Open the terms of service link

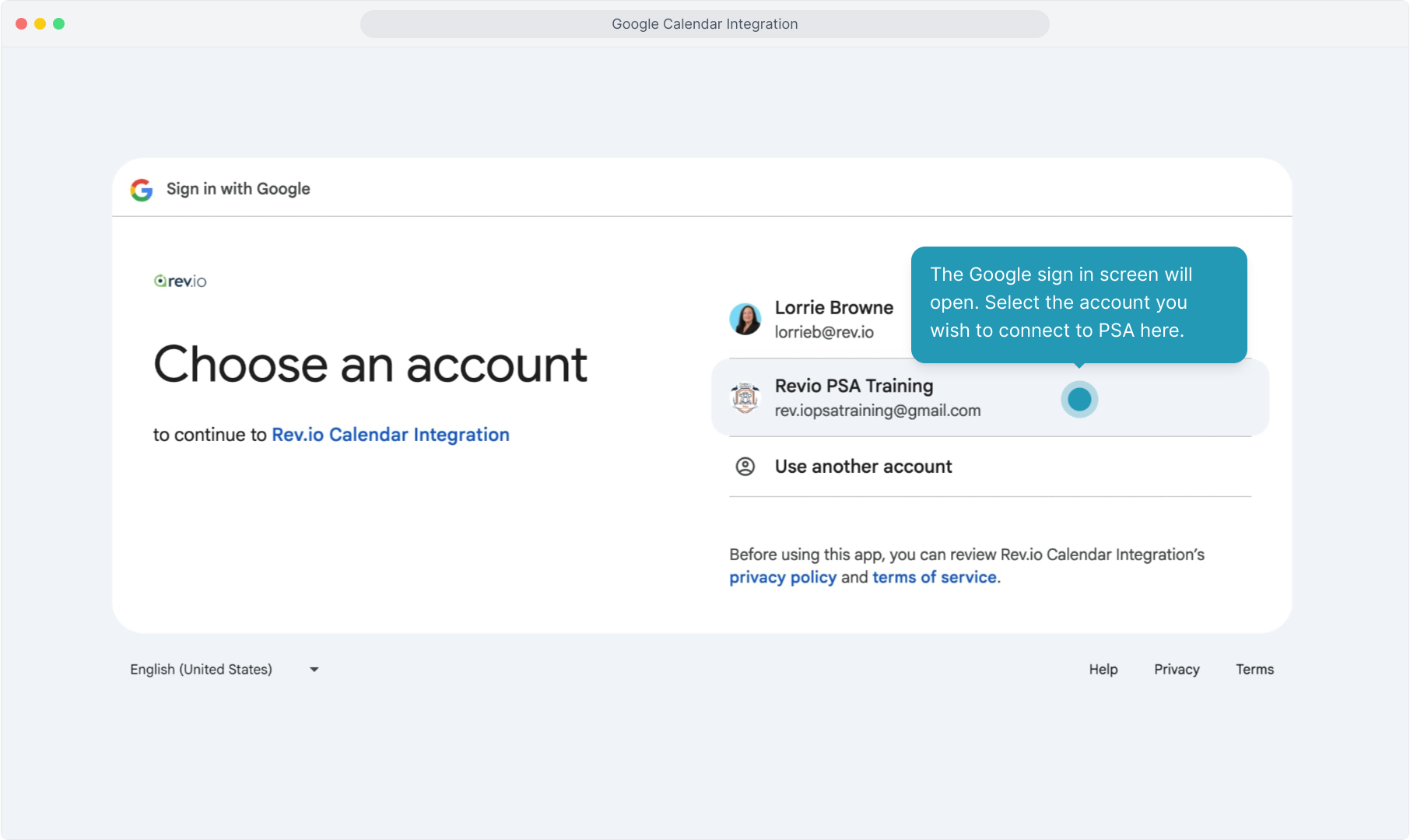coord(934,577)
